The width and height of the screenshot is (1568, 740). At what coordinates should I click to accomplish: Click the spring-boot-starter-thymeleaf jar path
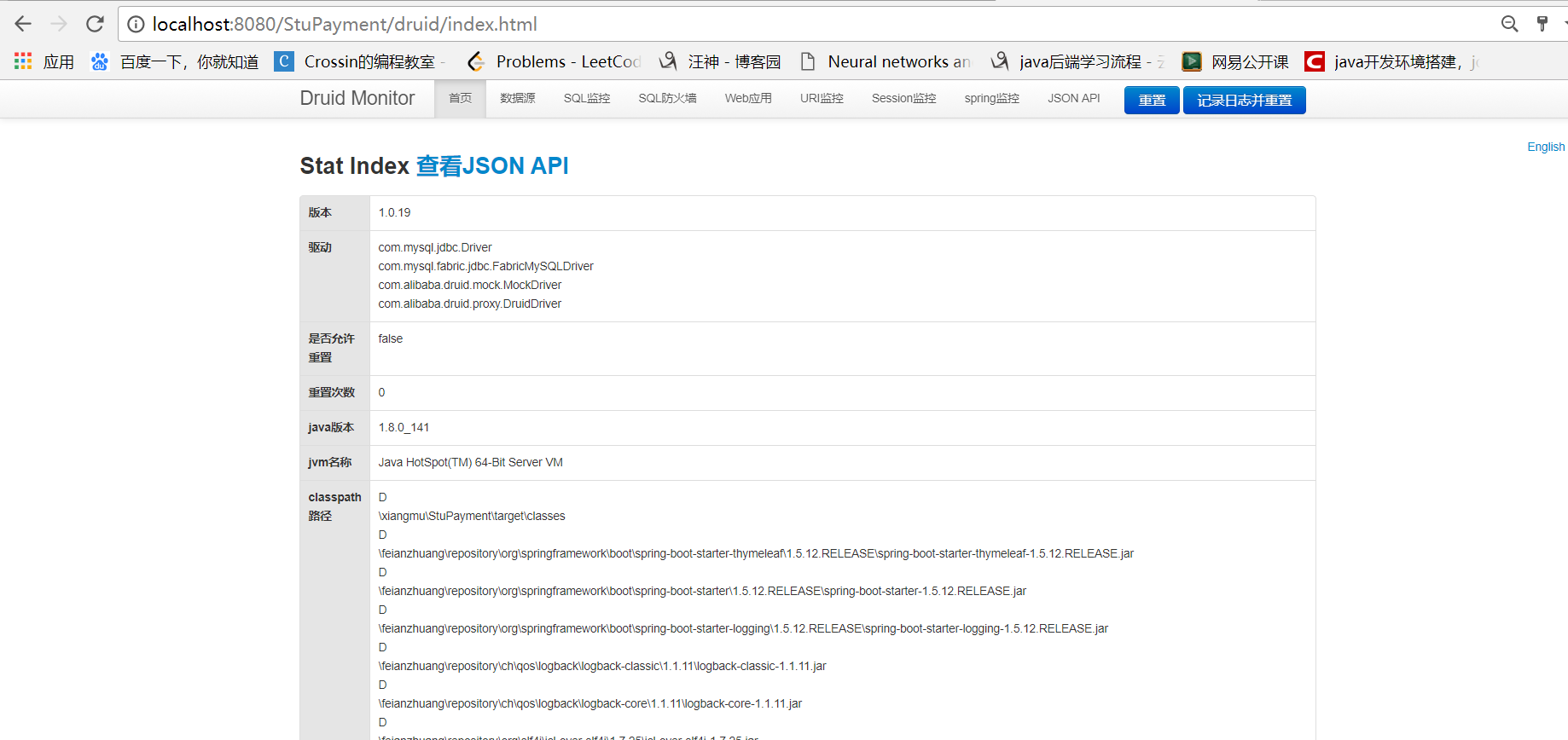[756, 553]
